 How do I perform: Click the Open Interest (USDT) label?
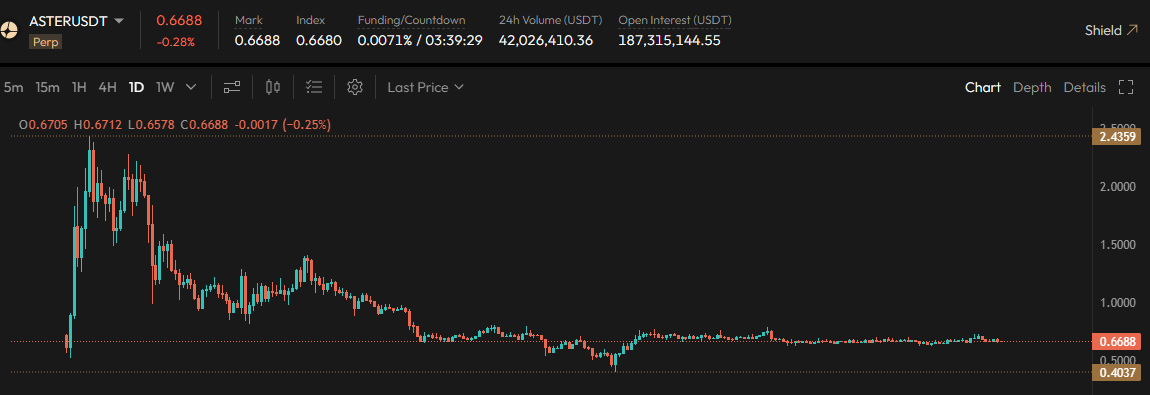pos(675,20)
